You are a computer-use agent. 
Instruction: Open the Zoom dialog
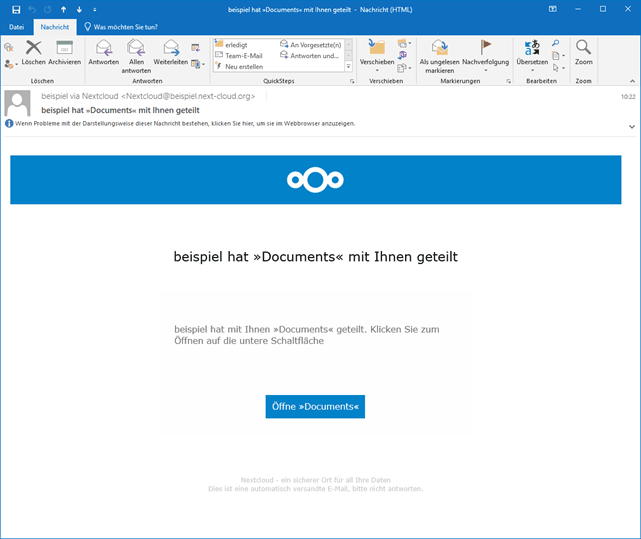tap(583, 53)
